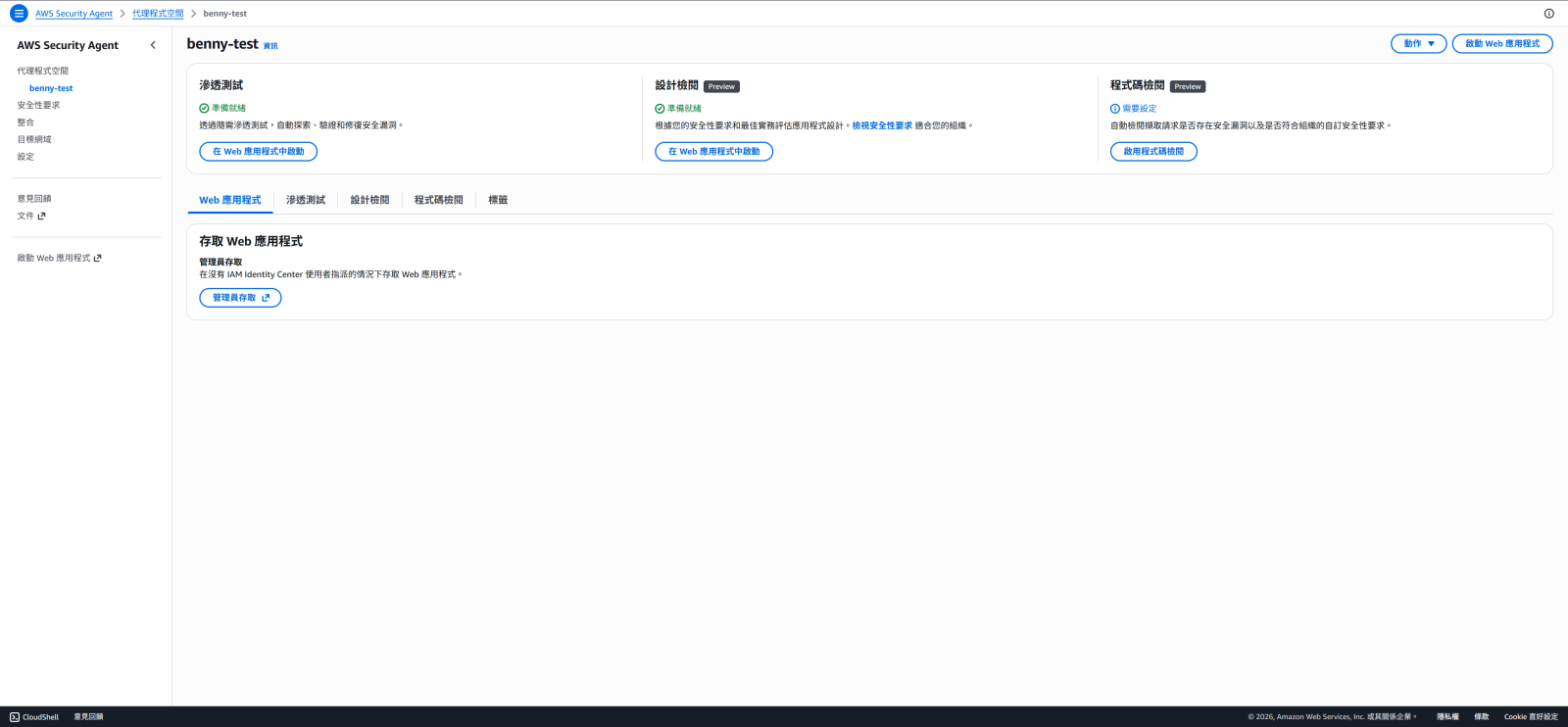Image resolution: width=1568 pixels, height=727 pixels.
Task: Switch to the 標籤 tab
Action: click(x=498, y=200)
